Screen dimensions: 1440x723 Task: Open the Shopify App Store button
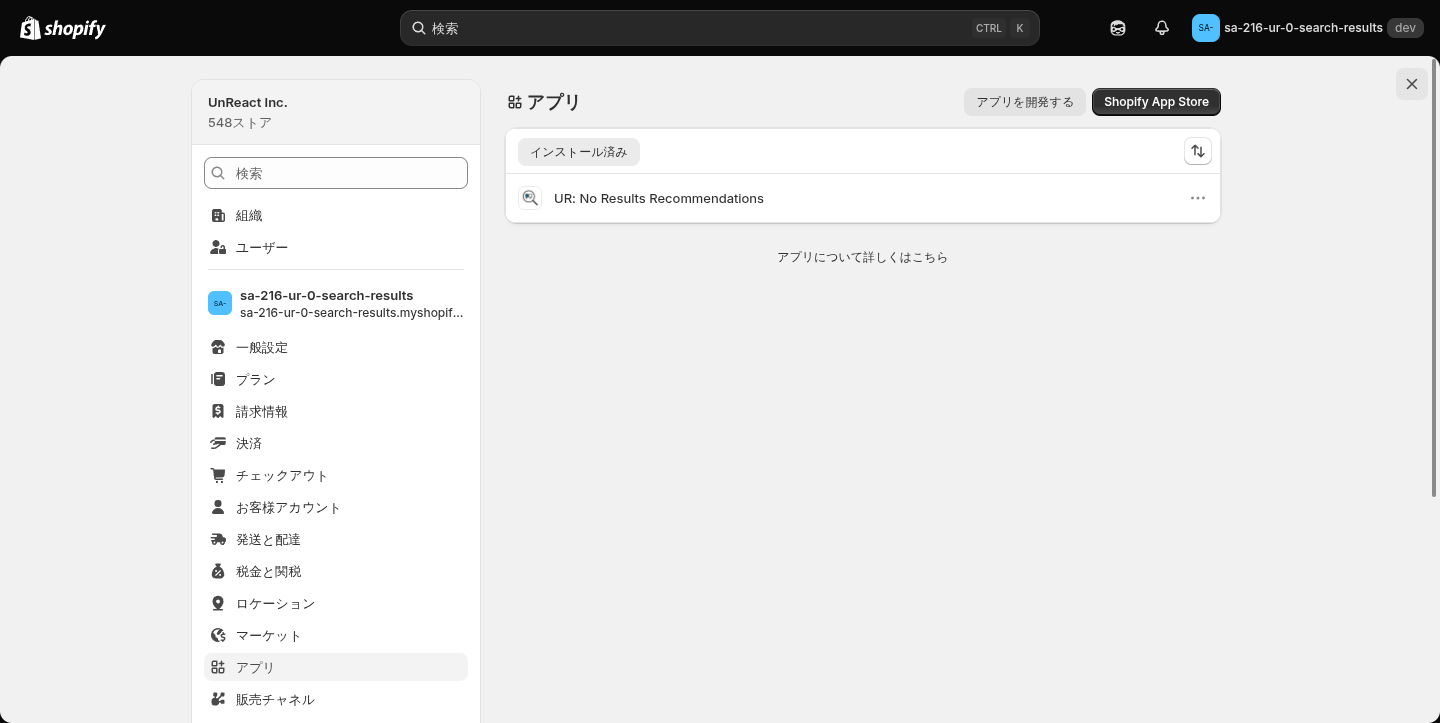pos(1156,102)
